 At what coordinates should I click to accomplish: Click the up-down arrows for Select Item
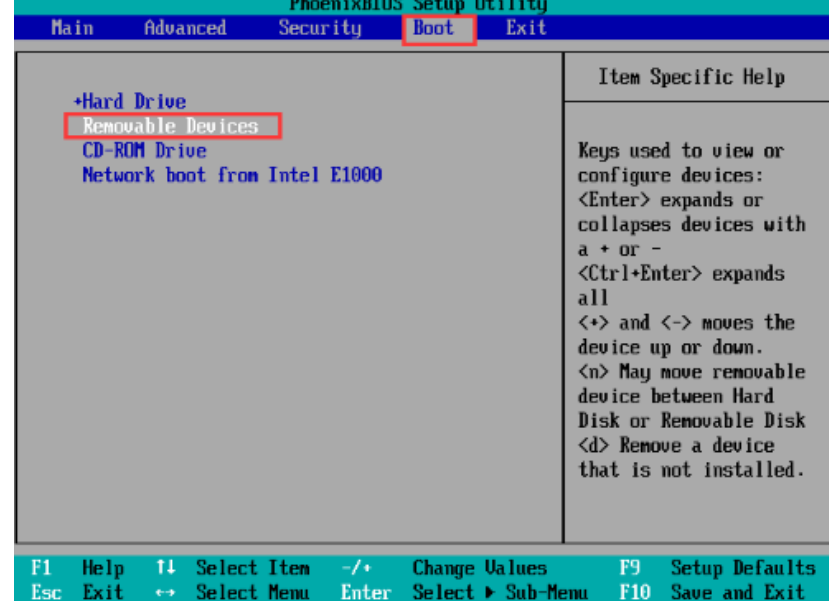pos(166,568)
